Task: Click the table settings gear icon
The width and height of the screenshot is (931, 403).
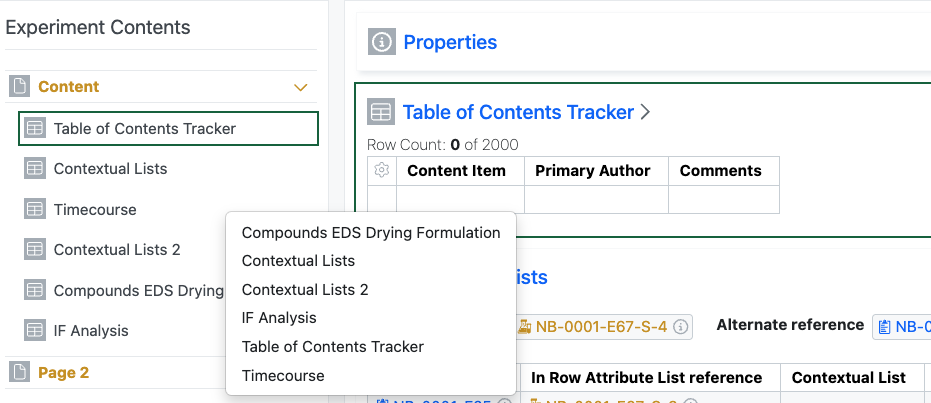Action: [x=381, y=171]
